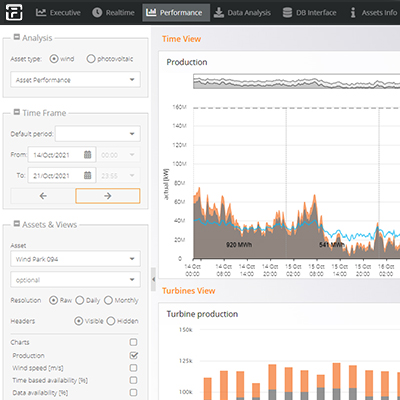Screen dimensions: 400x400
Task: Open the Assets Info tab
Action: tap(373, 12)
